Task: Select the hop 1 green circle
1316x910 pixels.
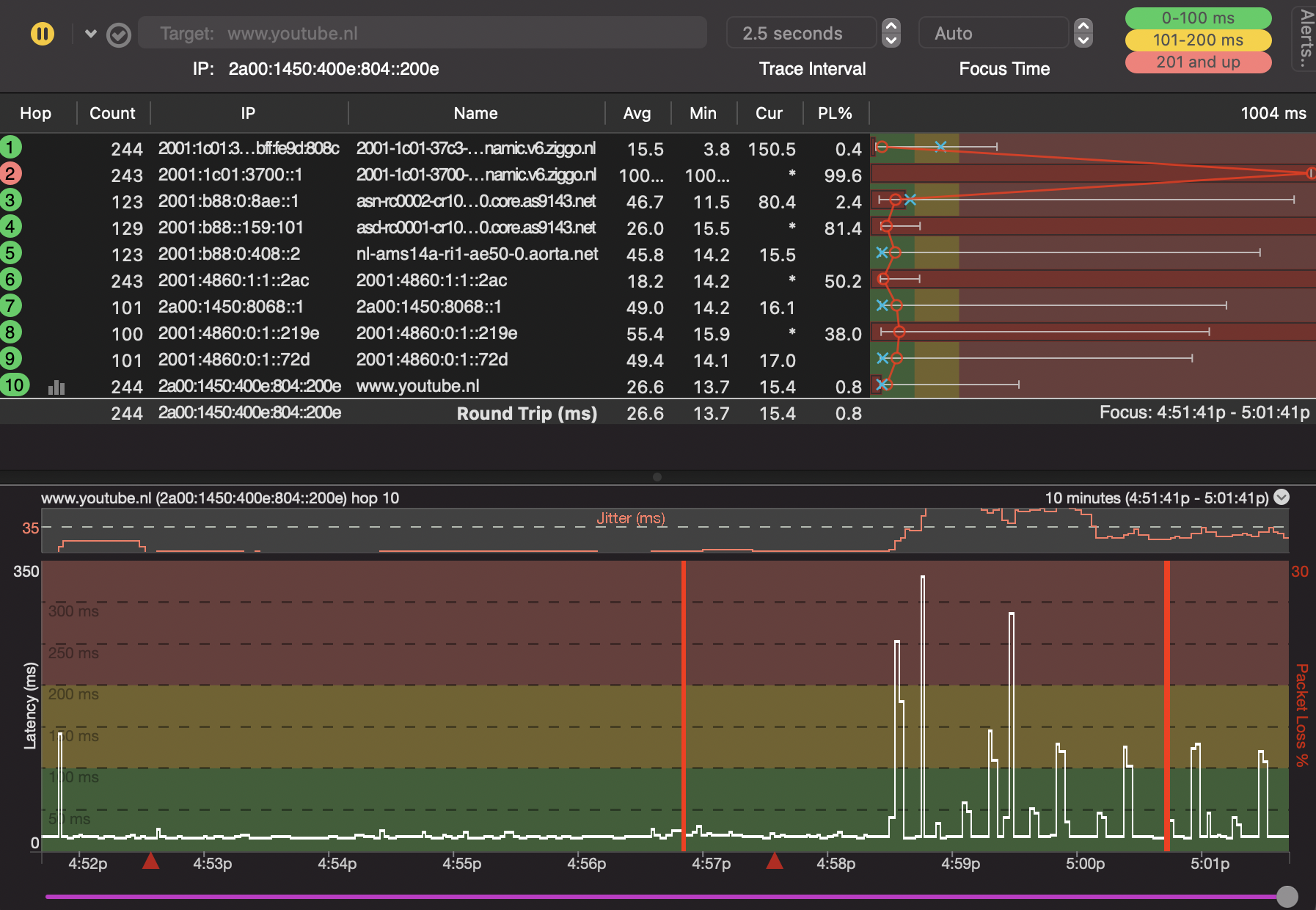Action: [11, 148]
